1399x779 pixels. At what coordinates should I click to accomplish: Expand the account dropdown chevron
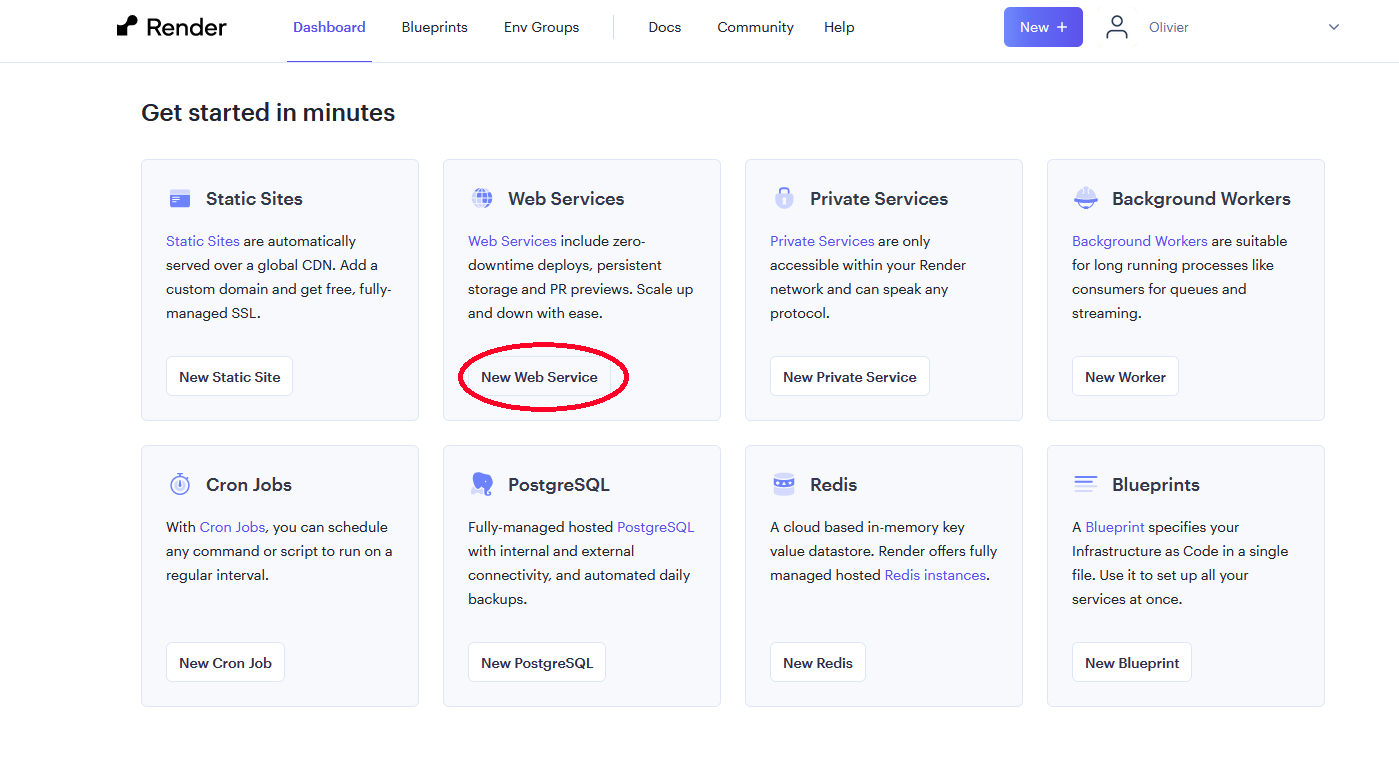pos(1333,27)
